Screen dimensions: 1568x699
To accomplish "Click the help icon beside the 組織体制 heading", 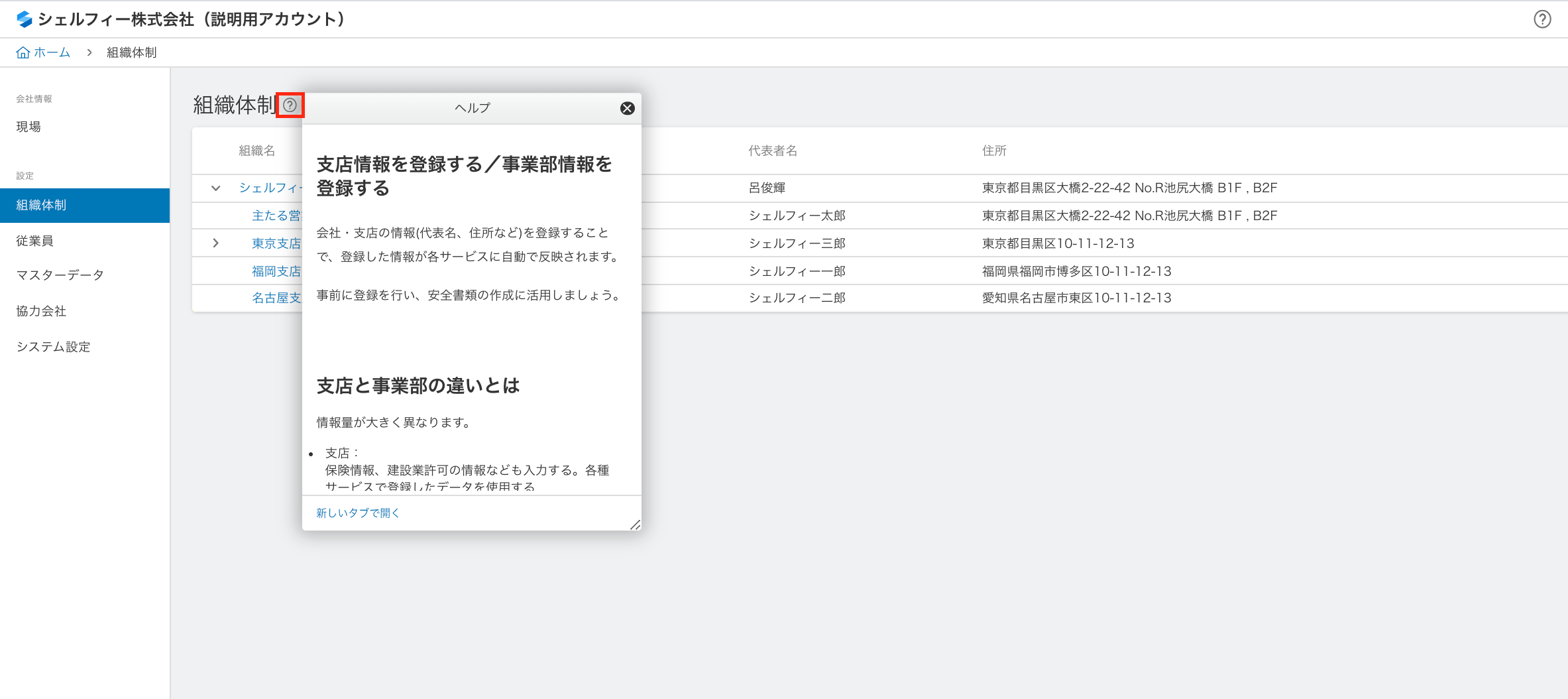I will [290, 105].
